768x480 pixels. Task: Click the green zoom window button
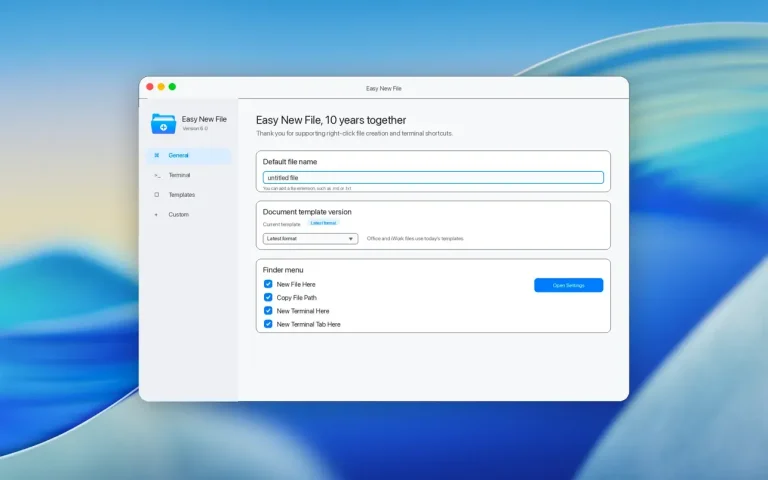click(172, 87)
